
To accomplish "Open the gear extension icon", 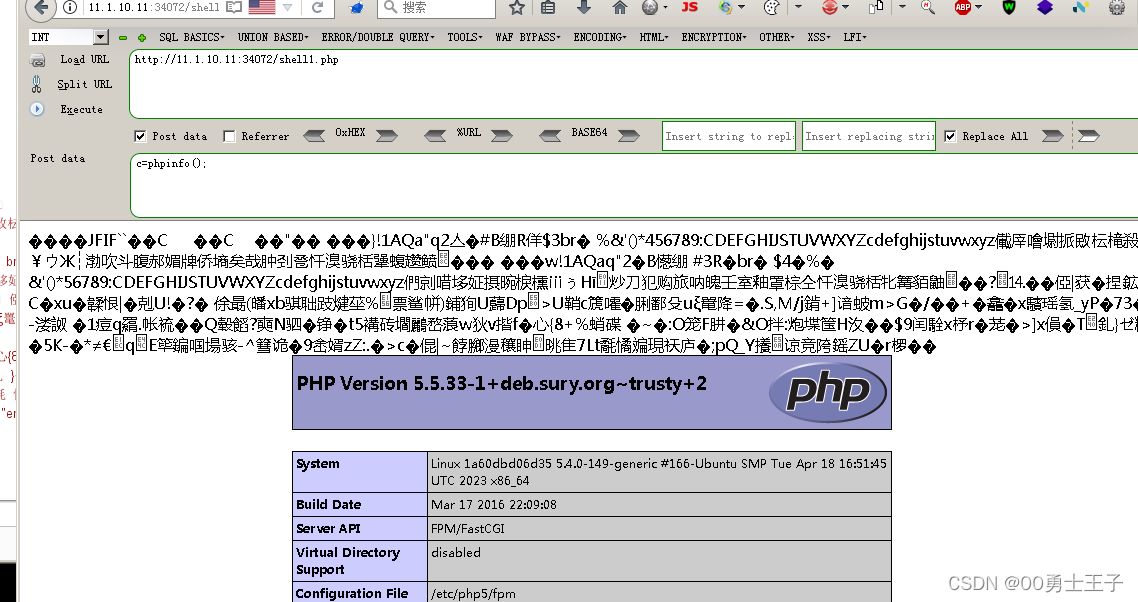I will pyautogui.click(x=1118, y=8).
